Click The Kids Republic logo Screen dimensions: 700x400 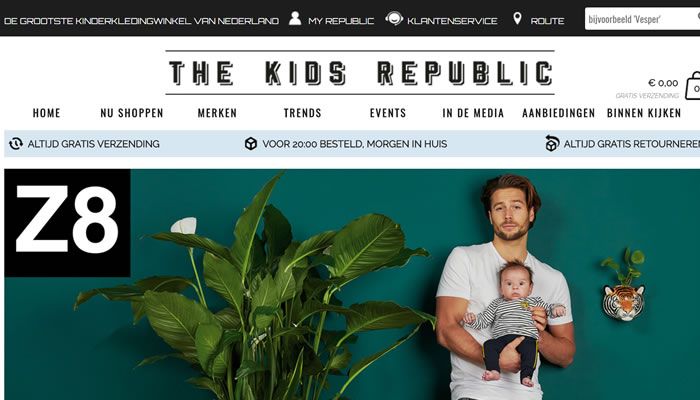click(x=360, y=73)
